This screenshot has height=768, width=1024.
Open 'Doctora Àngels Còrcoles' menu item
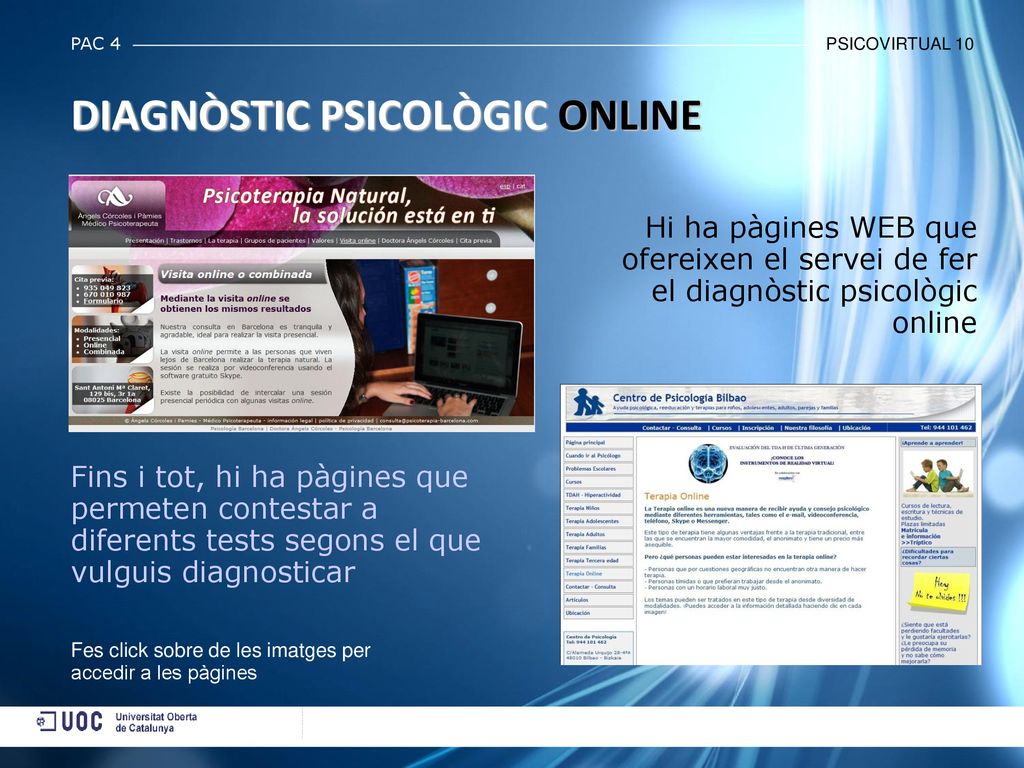[x=417, y=241]
